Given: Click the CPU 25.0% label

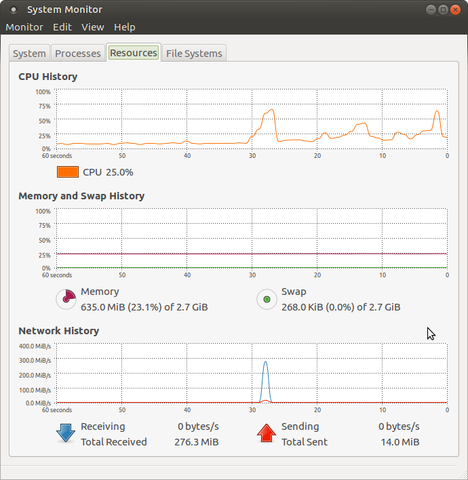Looking at the screenshot, I should (x=108, y=172).
